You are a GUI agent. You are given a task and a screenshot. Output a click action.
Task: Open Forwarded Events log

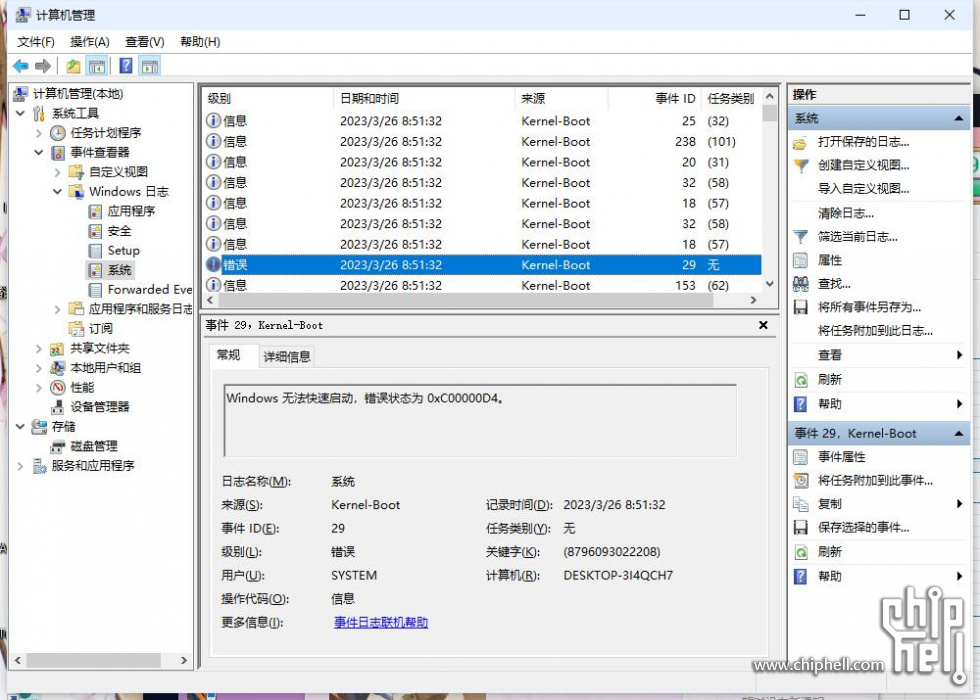149,289
